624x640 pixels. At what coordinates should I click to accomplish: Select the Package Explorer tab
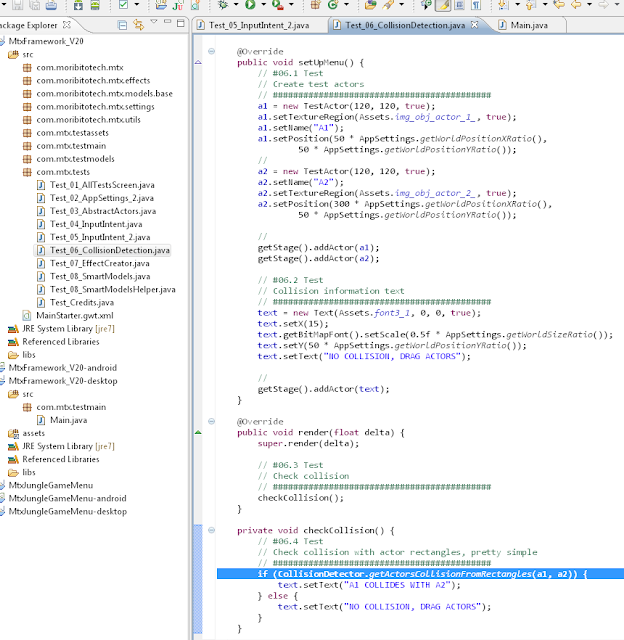click(29, 25)
